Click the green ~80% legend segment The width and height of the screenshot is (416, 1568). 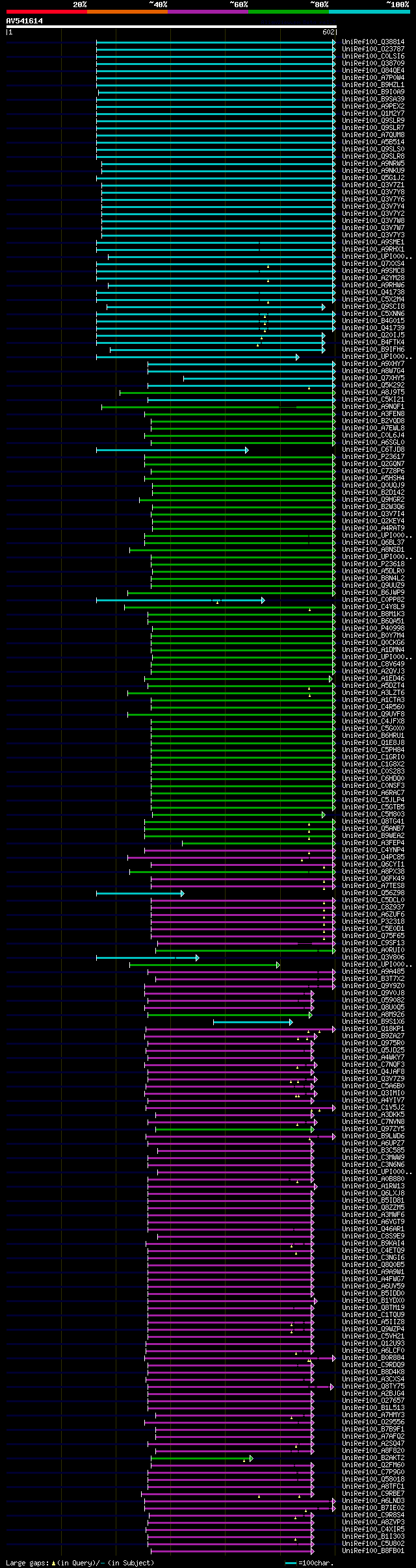[288, 12]
